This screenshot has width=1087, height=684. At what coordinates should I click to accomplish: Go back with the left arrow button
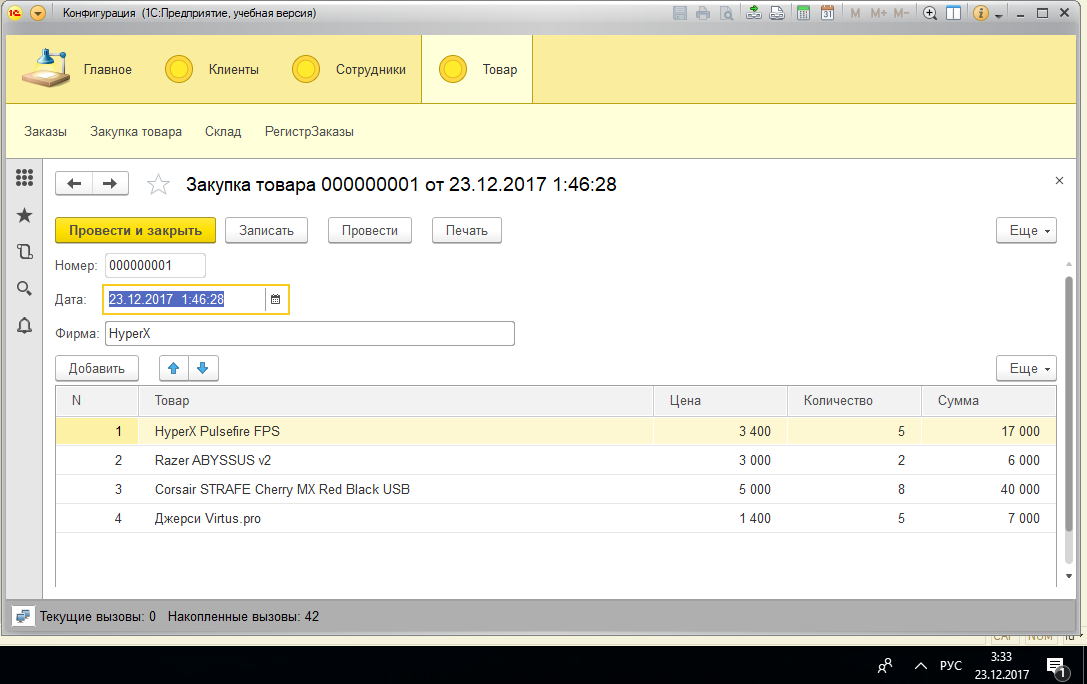coord(74,184)
